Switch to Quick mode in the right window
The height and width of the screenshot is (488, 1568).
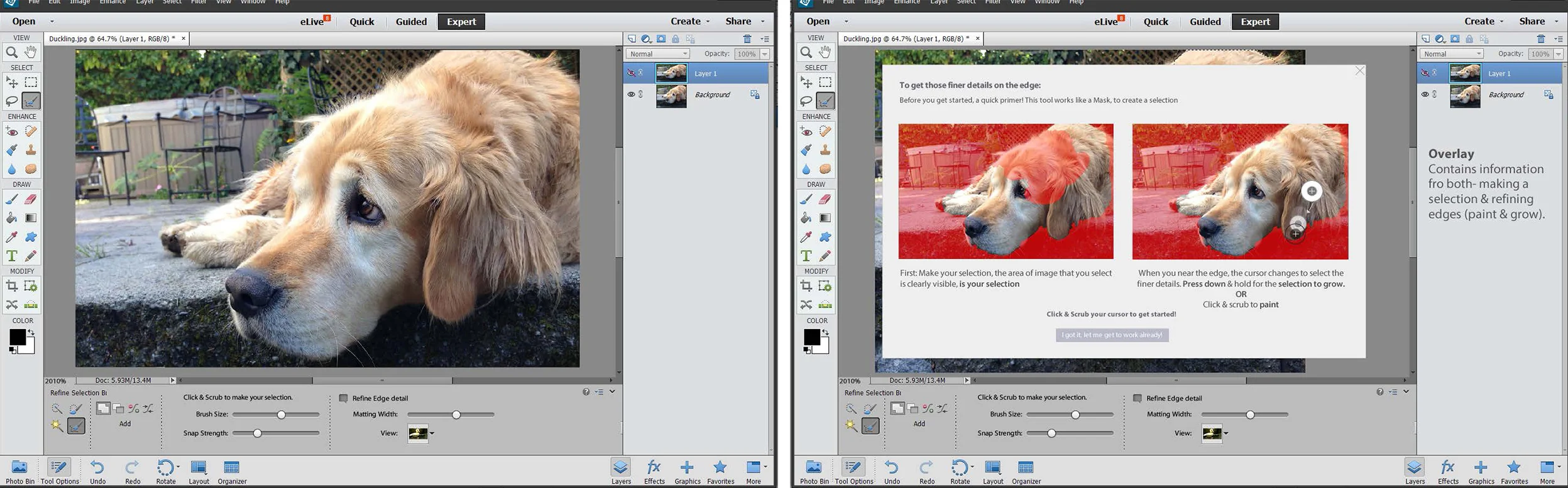(x=1156, y=21)
